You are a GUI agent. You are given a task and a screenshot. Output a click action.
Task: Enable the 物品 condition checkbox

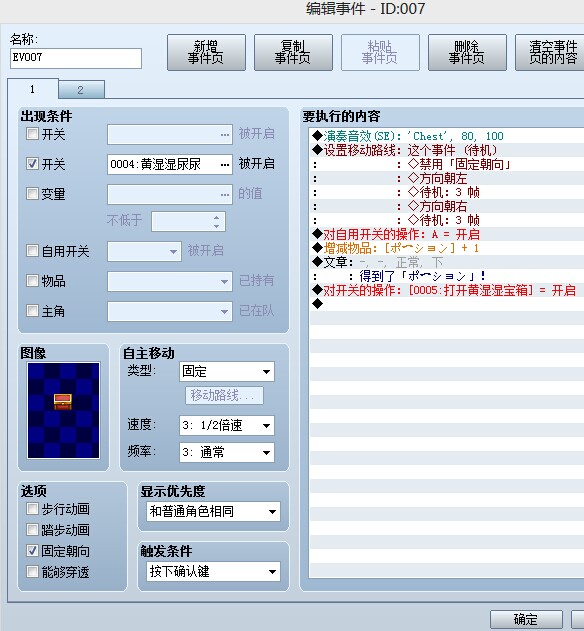(32, 280)
